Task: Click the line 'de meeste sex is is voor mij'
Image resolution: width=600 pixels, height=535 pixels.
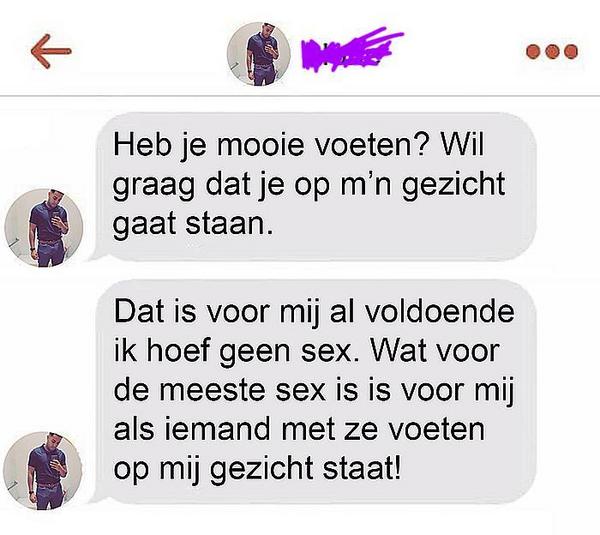Action: [x=314, y=391]
